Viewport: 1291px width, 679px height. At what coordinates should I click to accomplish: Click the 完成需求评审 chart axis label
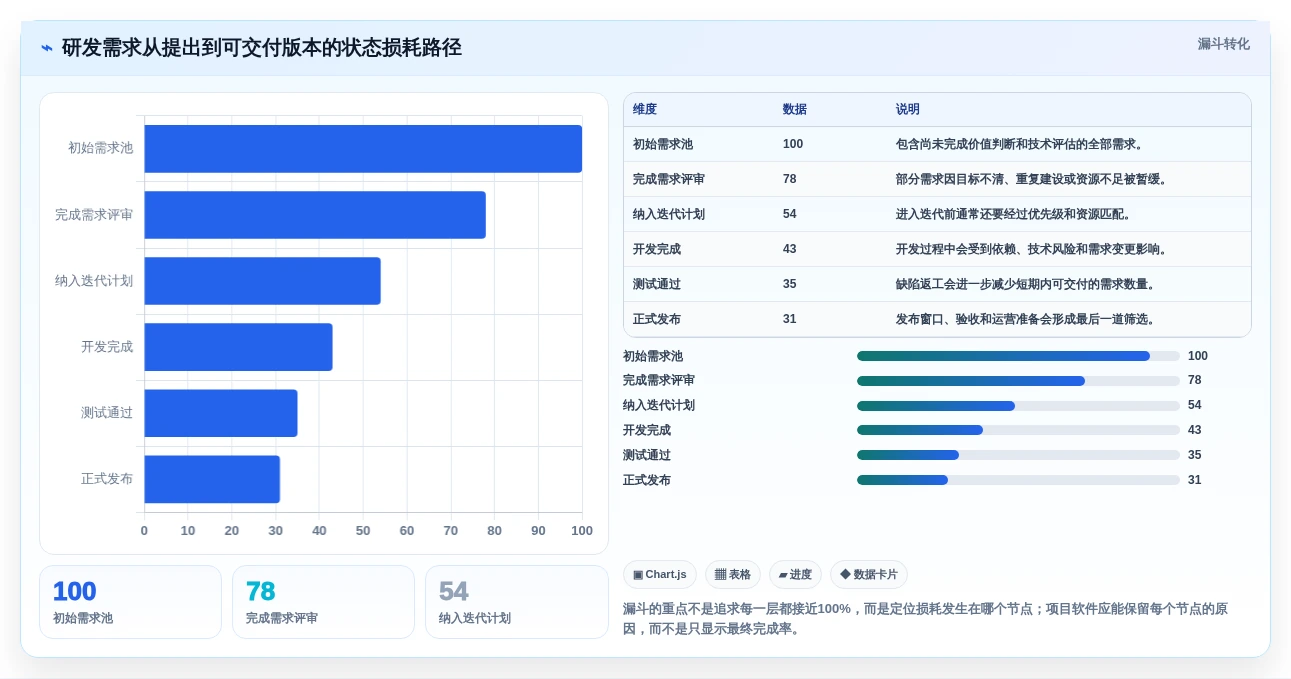[x=94, y=214]
